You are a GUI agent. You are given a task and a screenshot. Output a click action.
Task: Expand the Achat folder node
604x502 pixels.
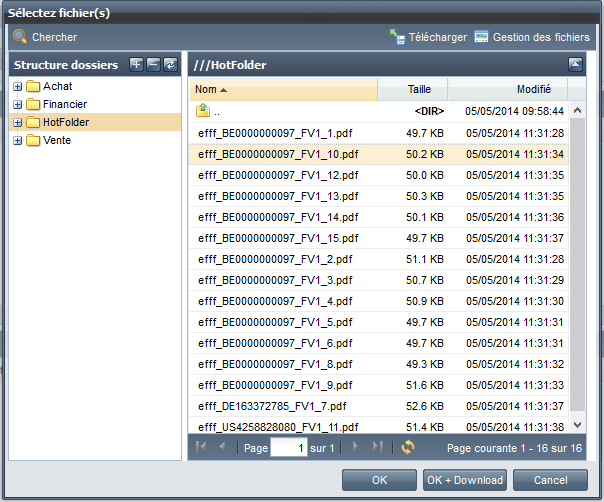point(17,86)
